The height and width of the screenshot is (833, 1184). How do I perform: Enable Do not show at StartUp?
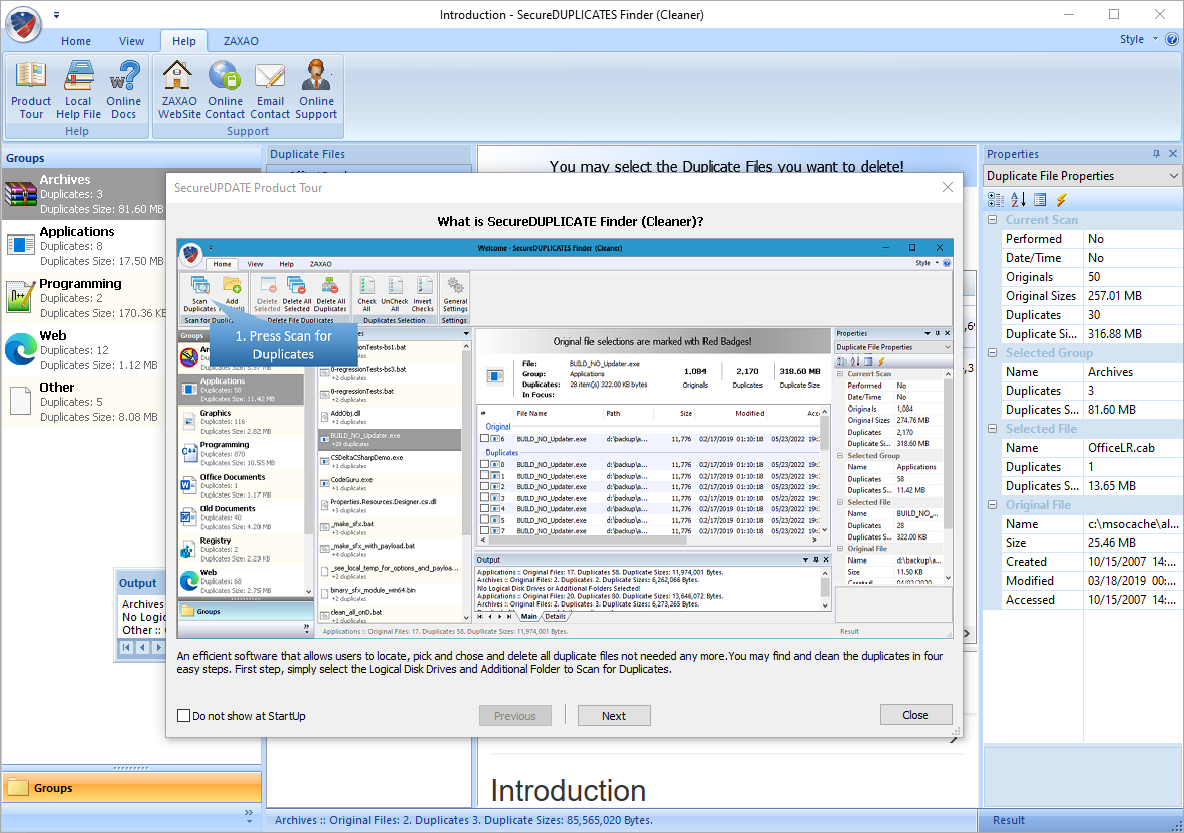coord(183,715)
